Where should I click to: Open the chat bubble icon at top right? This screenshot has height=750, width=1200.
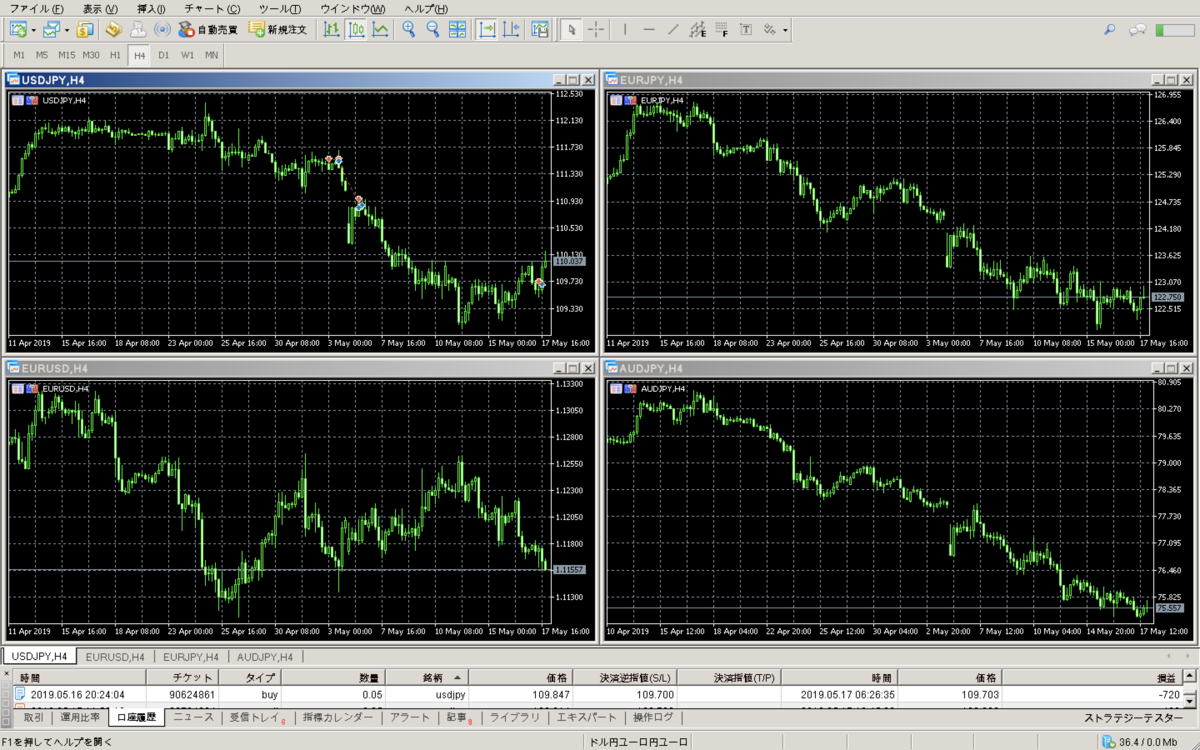click(x=1137, y=29)
